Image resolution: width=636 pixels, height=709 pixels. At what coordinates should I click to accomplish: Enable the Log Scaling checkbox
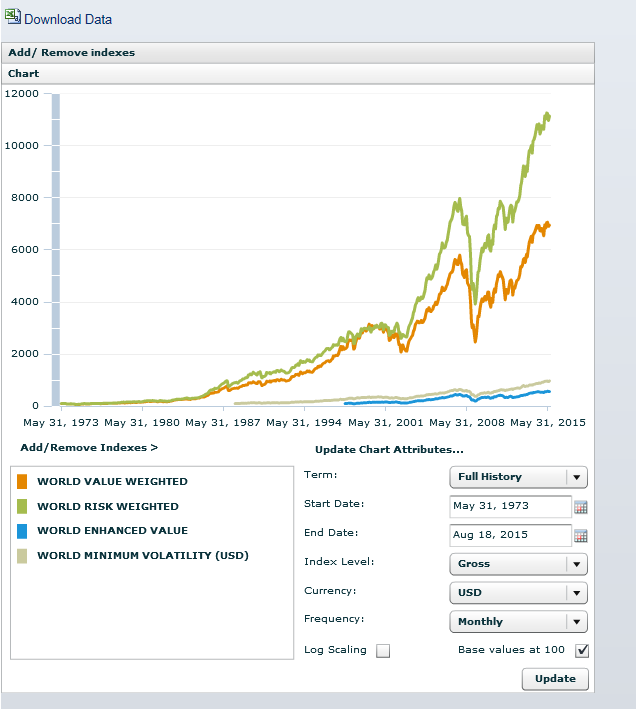pos(383,651)
